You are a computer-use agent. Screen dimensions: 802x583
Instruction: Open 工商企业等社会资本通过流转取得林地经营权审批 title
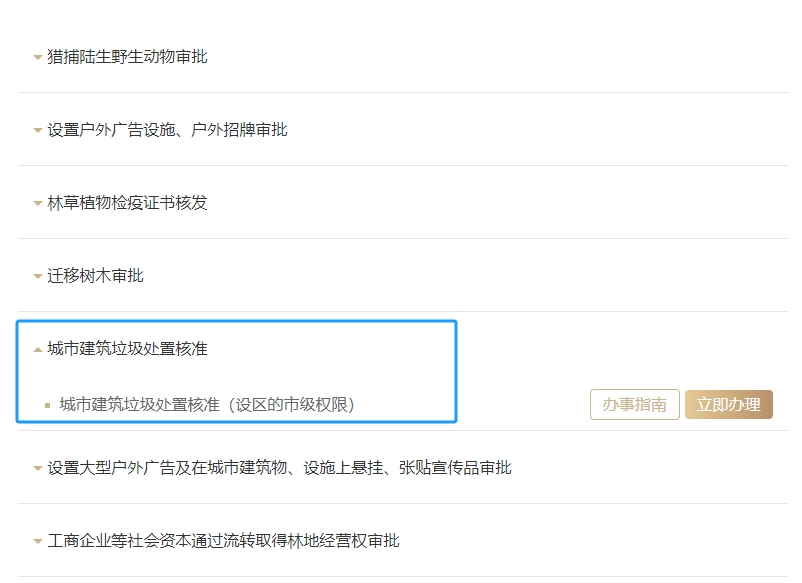point(223,541)
